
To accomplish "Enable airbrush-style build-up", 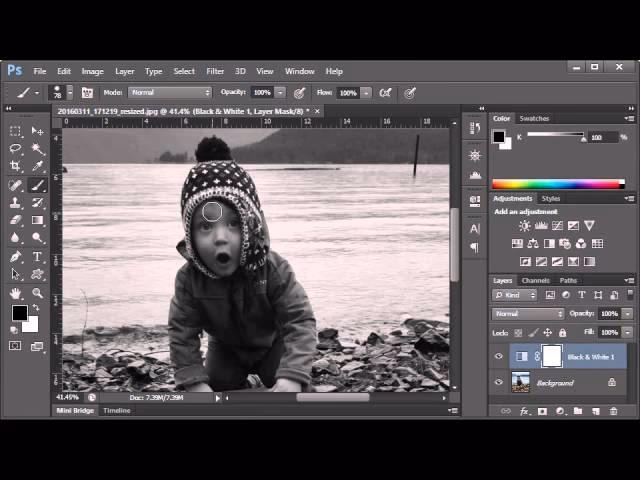I will coord(385,93).
